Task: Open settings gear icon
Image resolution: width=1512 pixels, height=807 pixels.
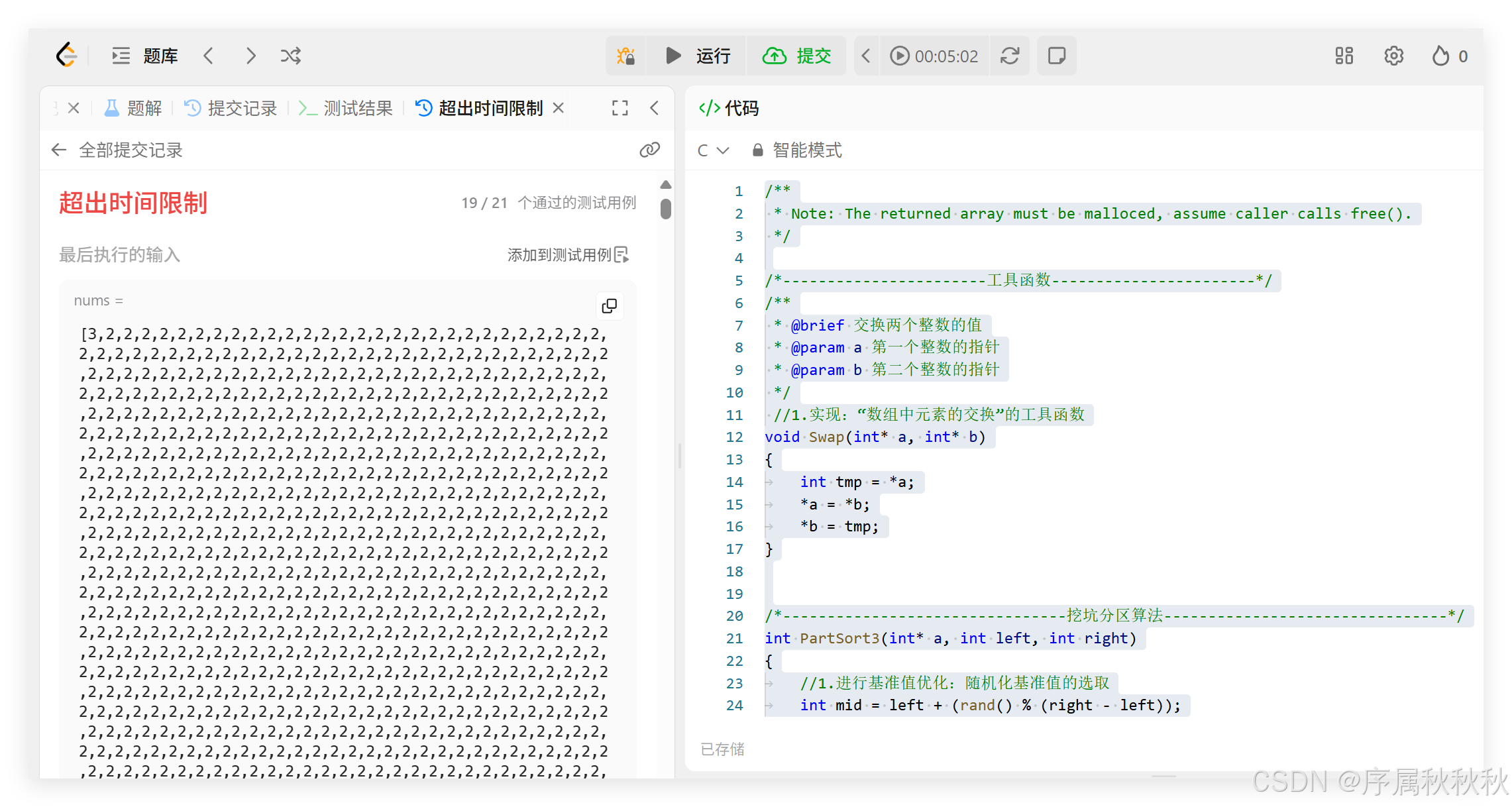Action: pos(1393,56)
